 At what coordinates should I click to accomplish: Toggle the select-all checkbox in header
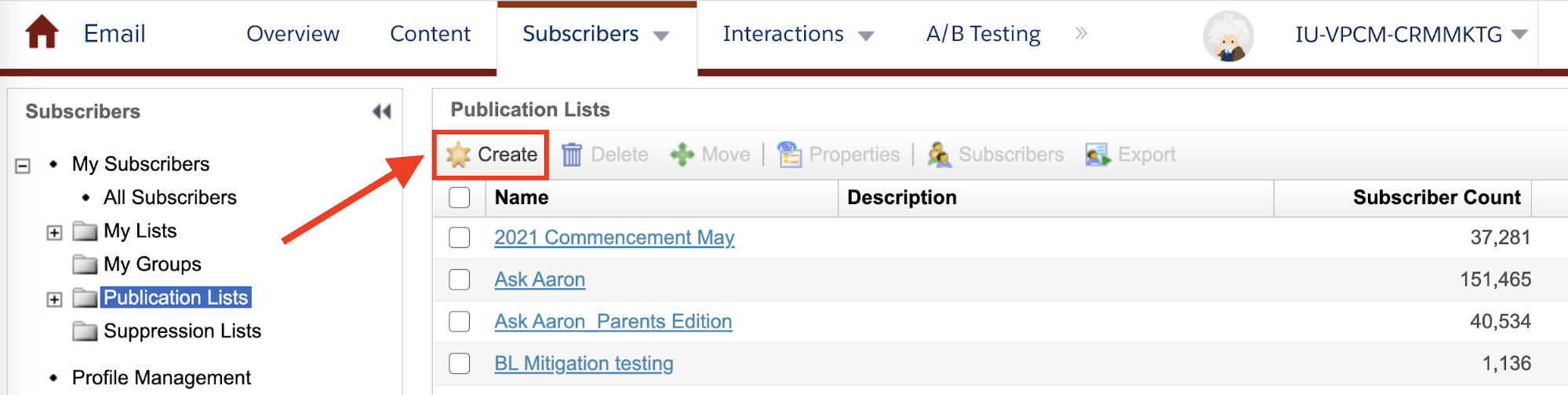460,198
